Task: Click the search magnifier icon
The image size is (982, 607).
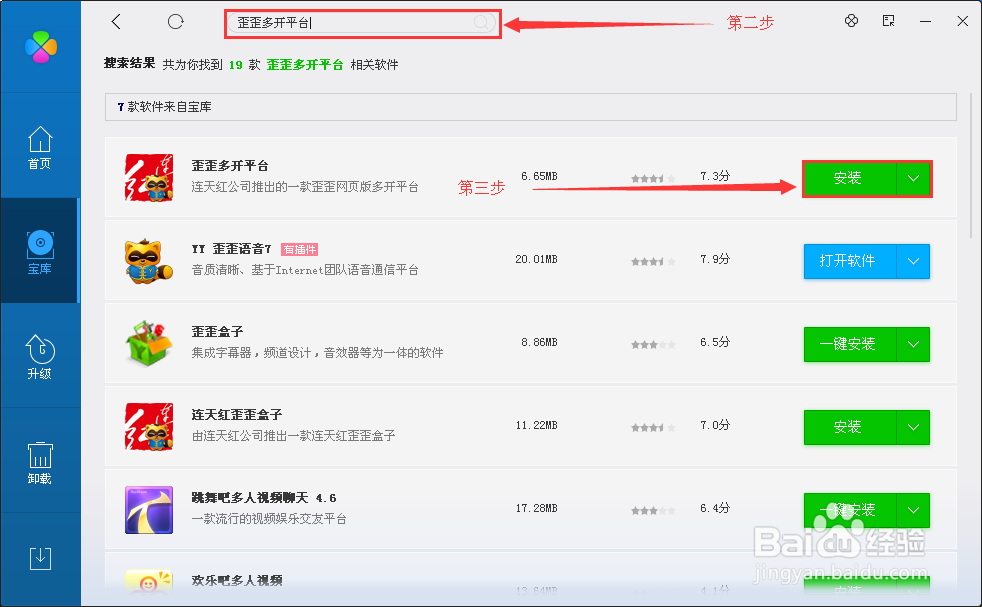Action: (x=481, y=23)
